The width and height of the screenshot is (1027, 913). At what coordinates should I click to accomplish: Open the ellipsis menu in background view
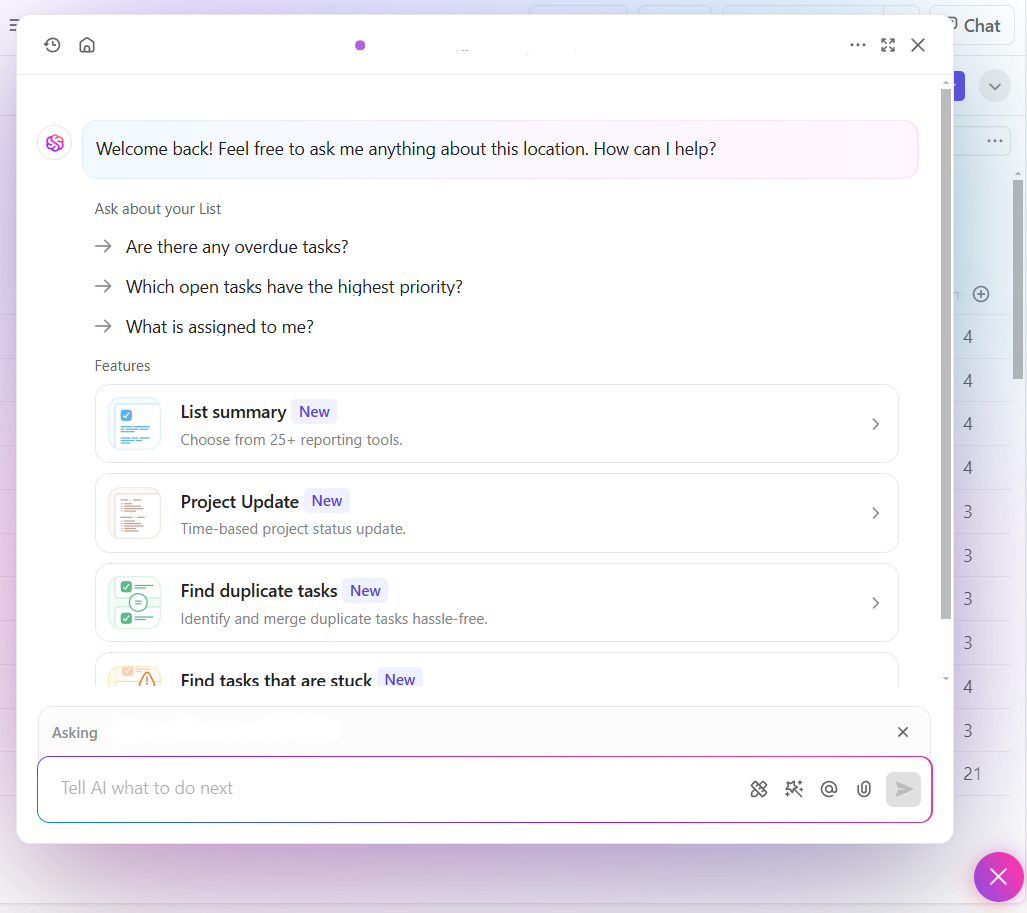click(x=994, y=141)
